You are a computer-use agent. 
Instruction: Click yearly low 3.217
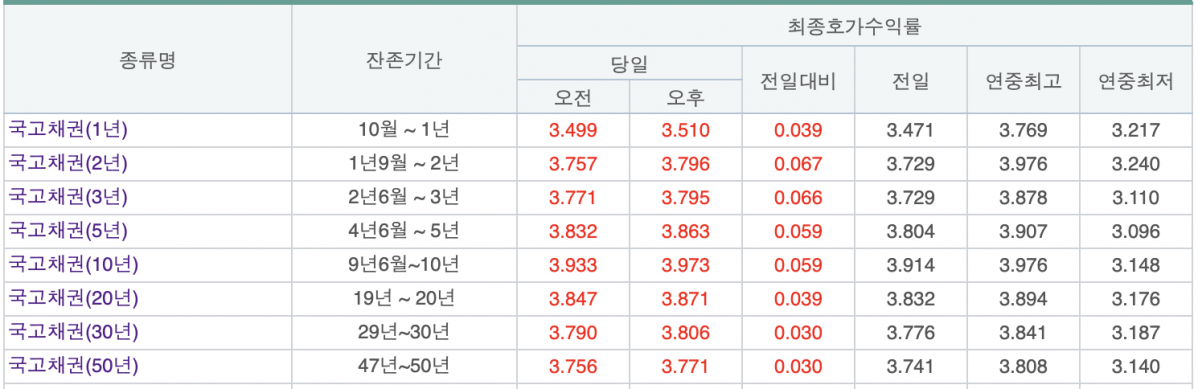click(x=1136, y=131)
